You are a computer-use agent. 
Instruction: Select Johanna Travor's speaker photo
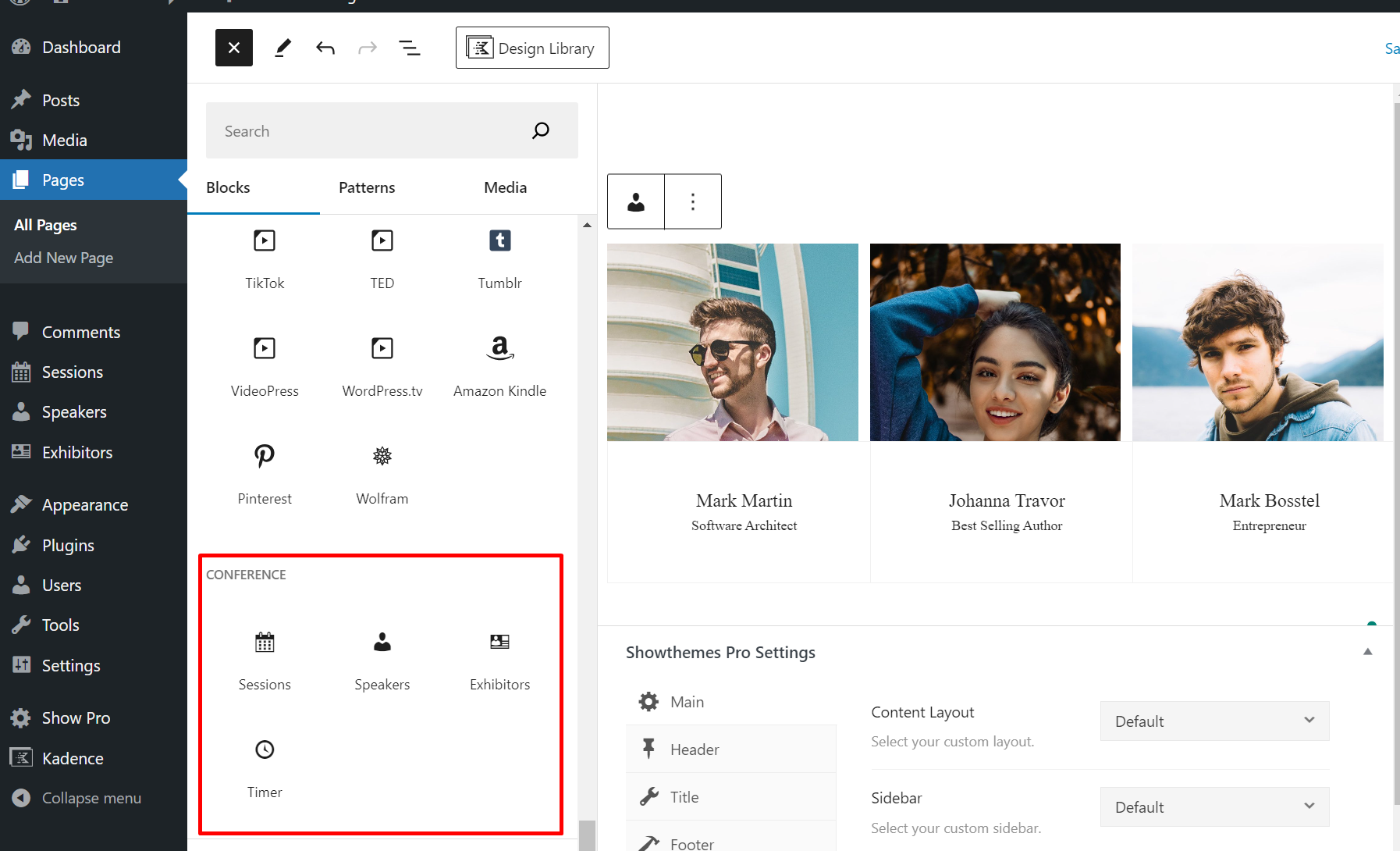pos(995,342)
